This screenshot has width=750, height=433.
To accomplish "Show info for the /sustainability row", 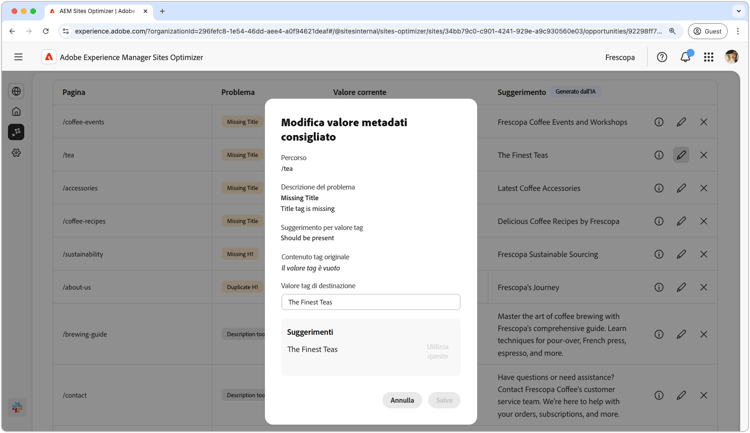I will click(659, 254).
